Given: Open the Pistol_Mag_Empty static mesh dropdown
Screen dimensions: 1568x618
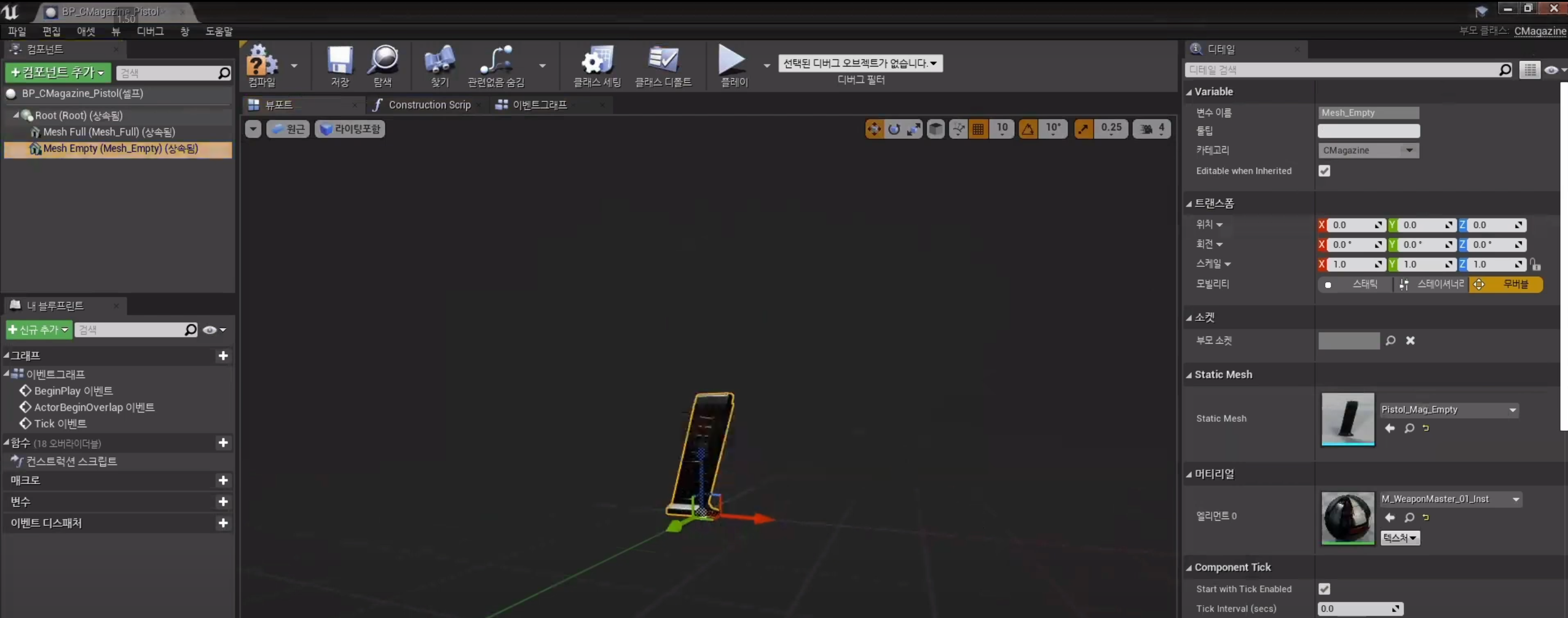Looking at the screenshot, I should click(1449, 410).
